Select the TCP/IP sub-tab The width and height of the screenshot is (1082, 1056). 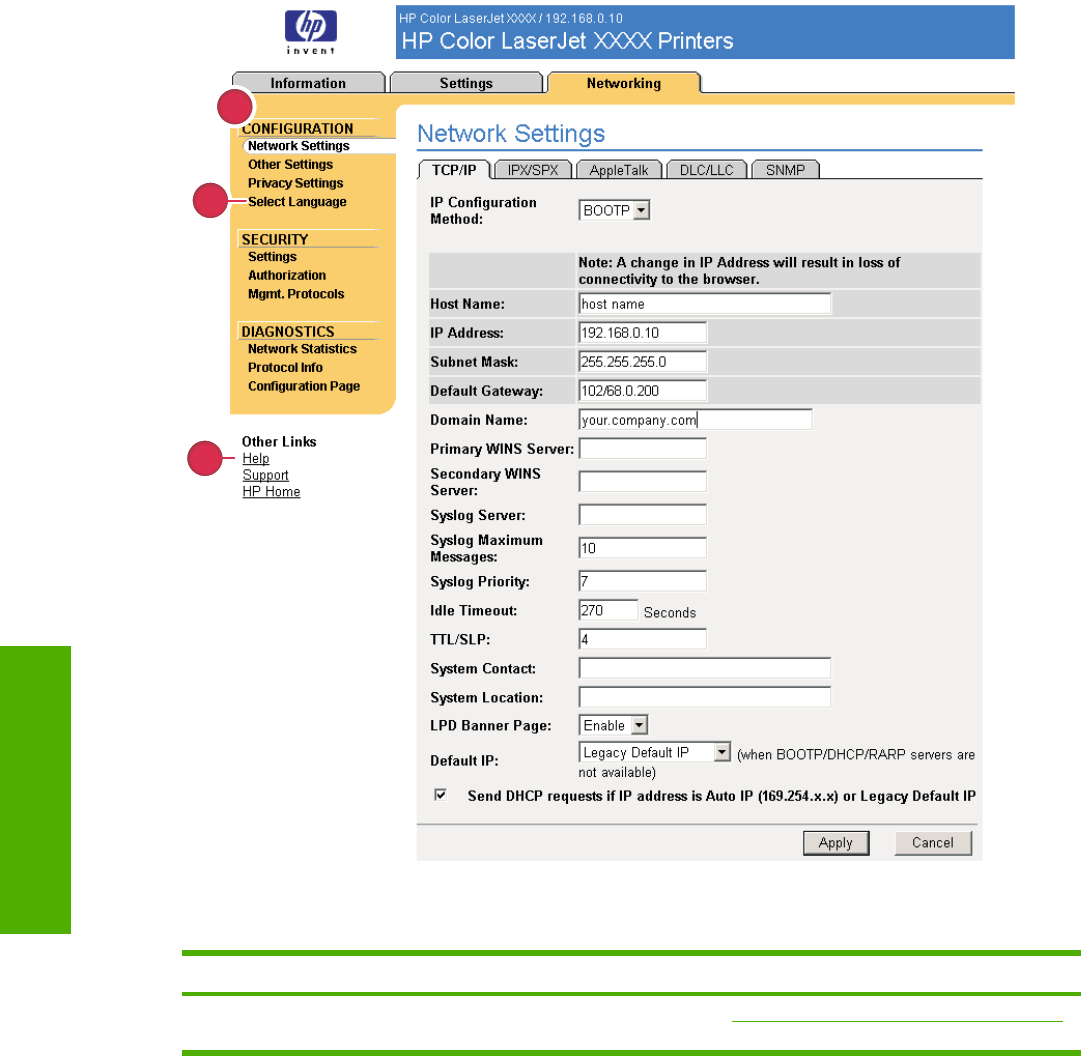[454, 170]
